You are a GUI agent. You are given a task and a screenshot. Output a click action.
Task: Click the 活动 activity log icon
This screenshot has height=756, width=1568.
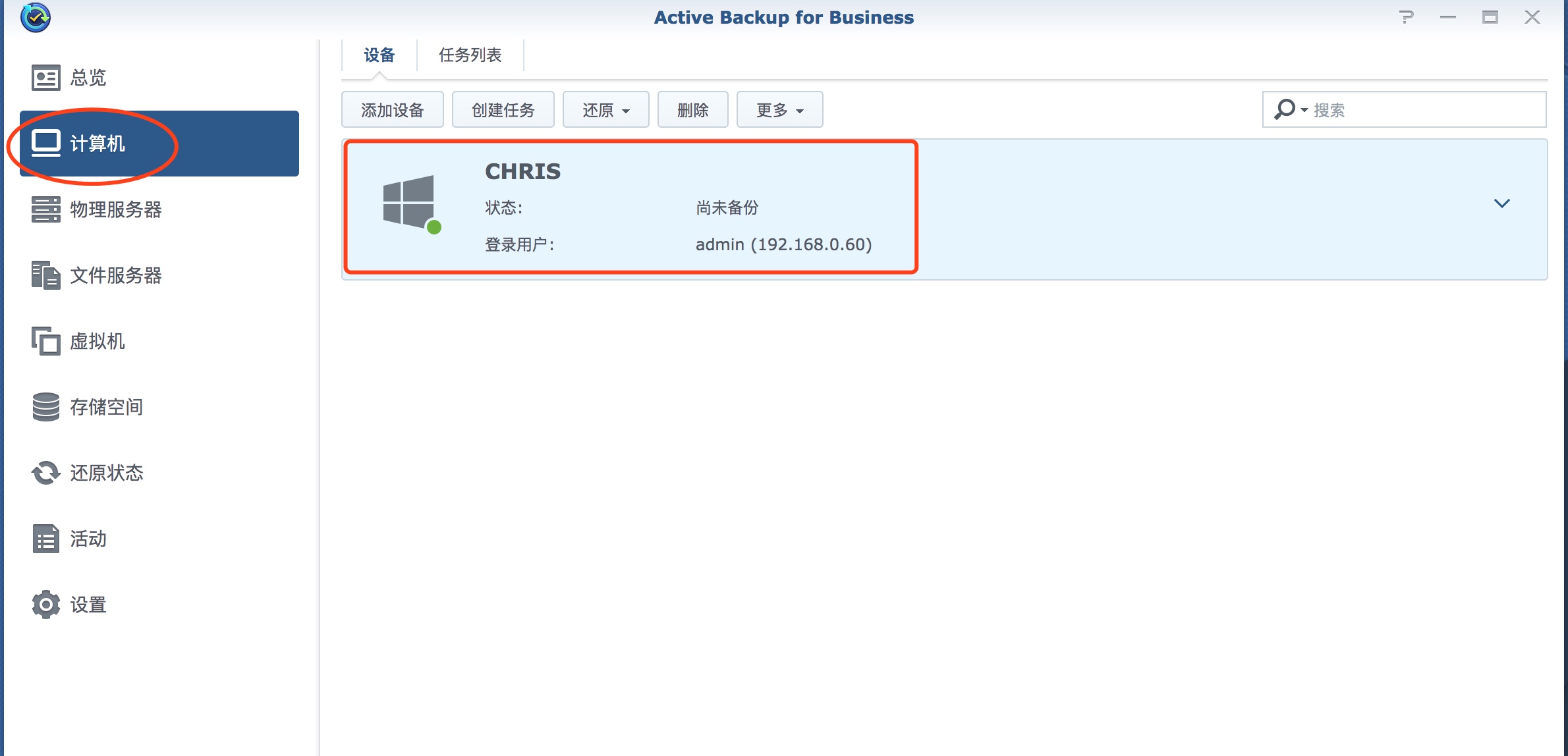point(46,539)
